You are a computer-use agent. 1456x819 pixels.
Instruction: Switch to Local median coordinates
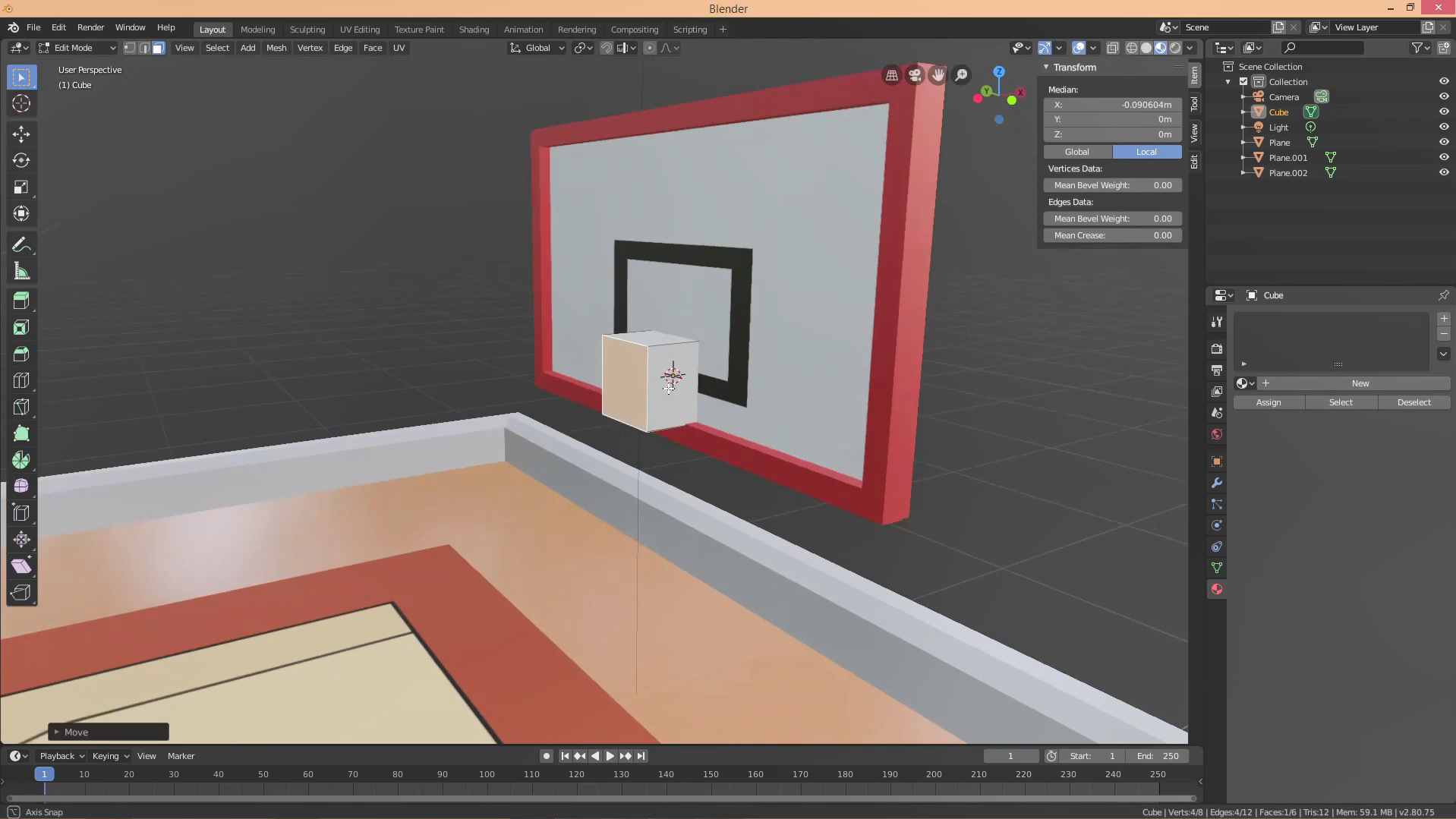[1146, 152]
